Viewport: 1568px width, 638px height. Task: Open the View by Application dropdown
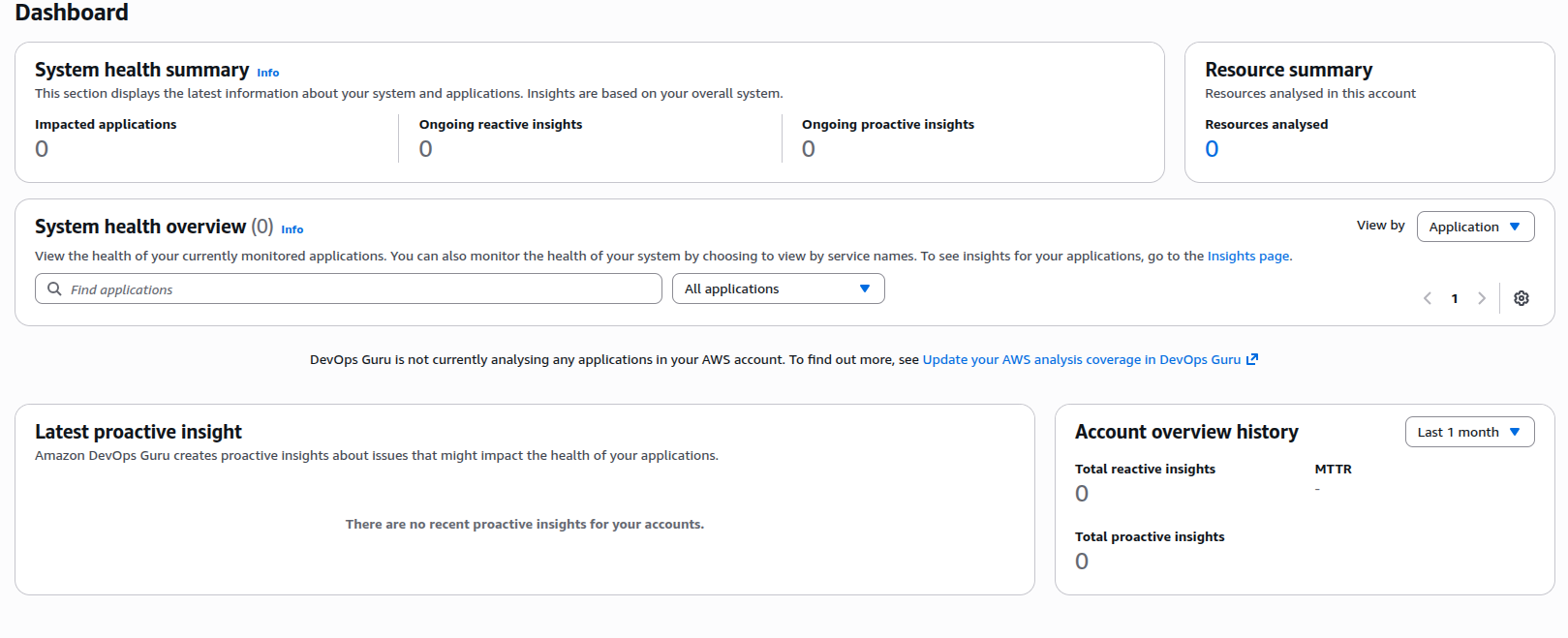pyautogui.click(x=1474, y=227)
